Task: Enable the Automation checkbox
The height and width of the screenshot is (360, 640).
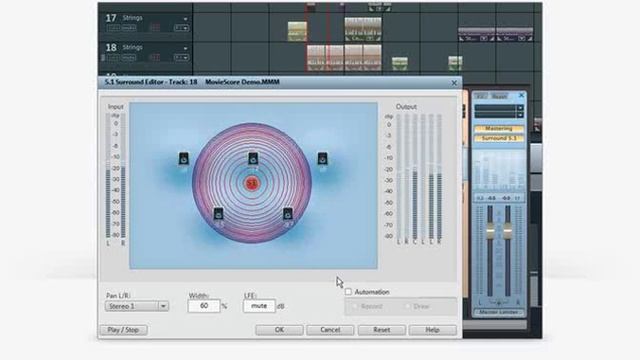Action: (x=348, y=292)
